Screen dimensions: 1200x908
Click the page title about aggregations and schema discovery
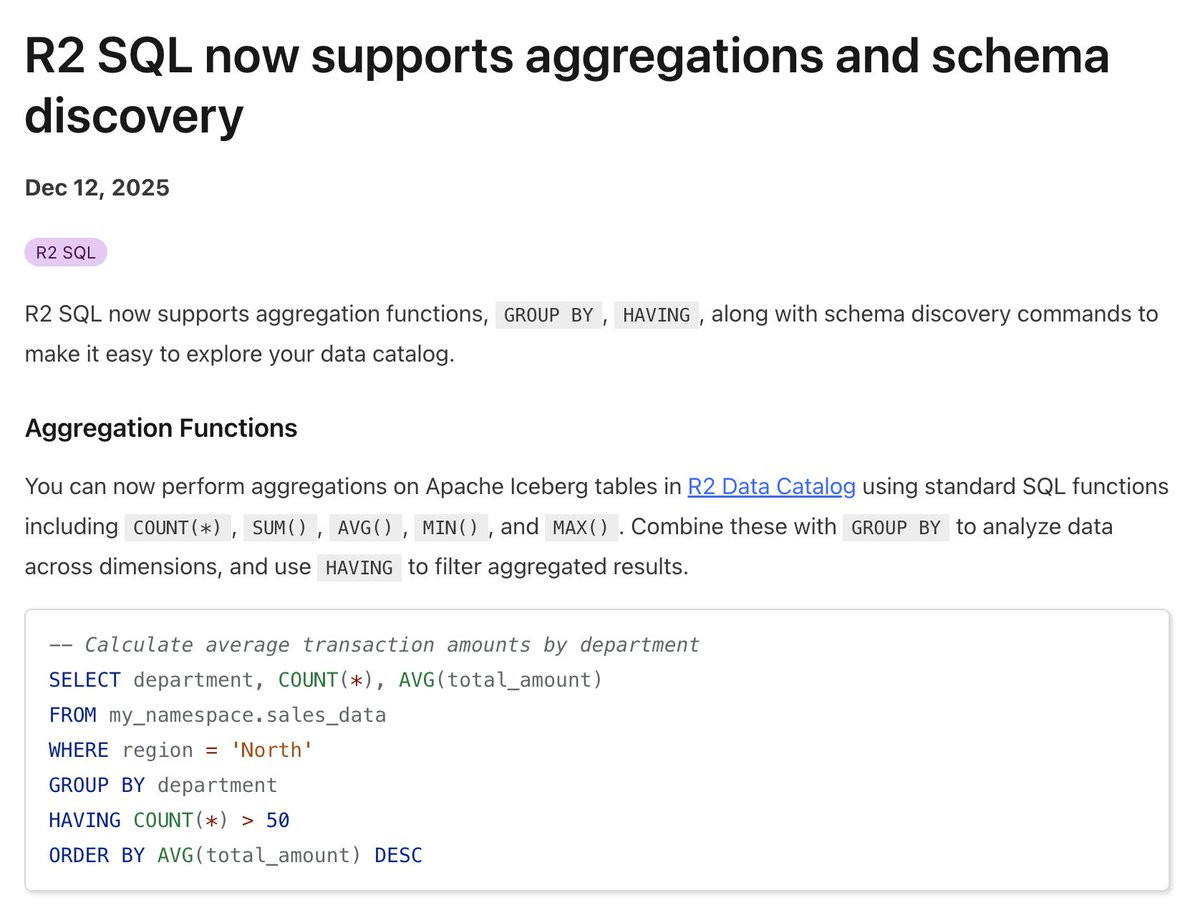click(x=567, y=86)
